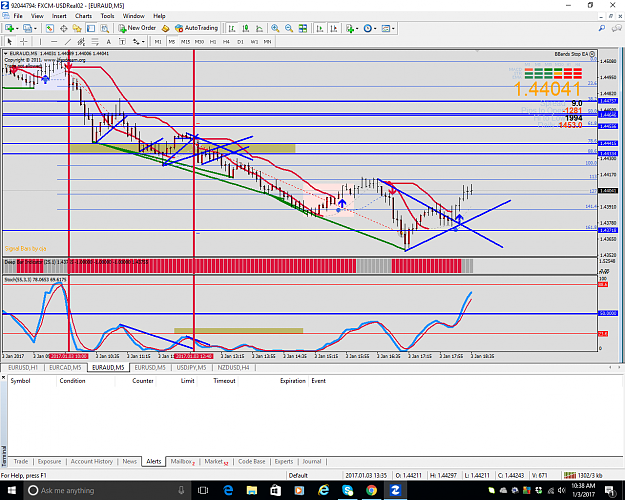Select the Vertical Line drawing tool
The image size is (625, 500).
(40, 41)
